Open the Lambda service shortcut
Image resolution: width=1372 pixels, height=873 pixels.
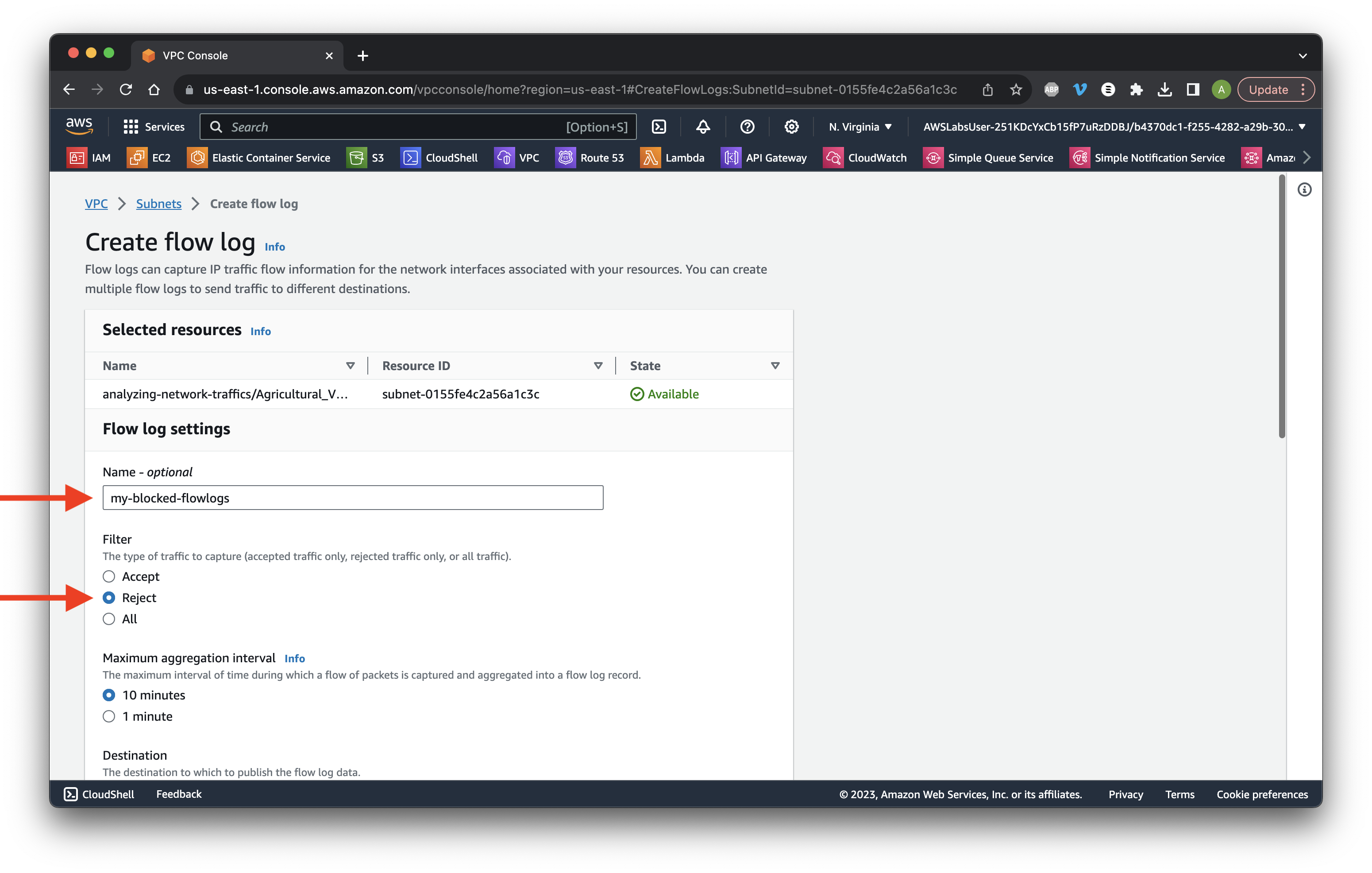(673, 158)
